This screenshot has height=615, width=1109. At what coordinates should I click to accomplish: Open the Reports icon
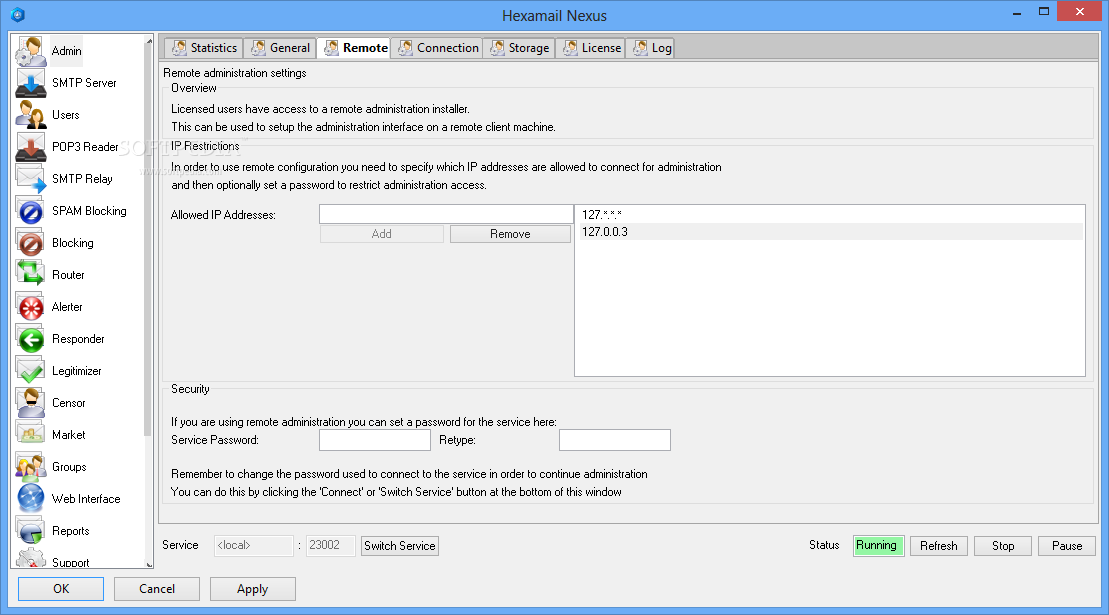pos(31,531)
